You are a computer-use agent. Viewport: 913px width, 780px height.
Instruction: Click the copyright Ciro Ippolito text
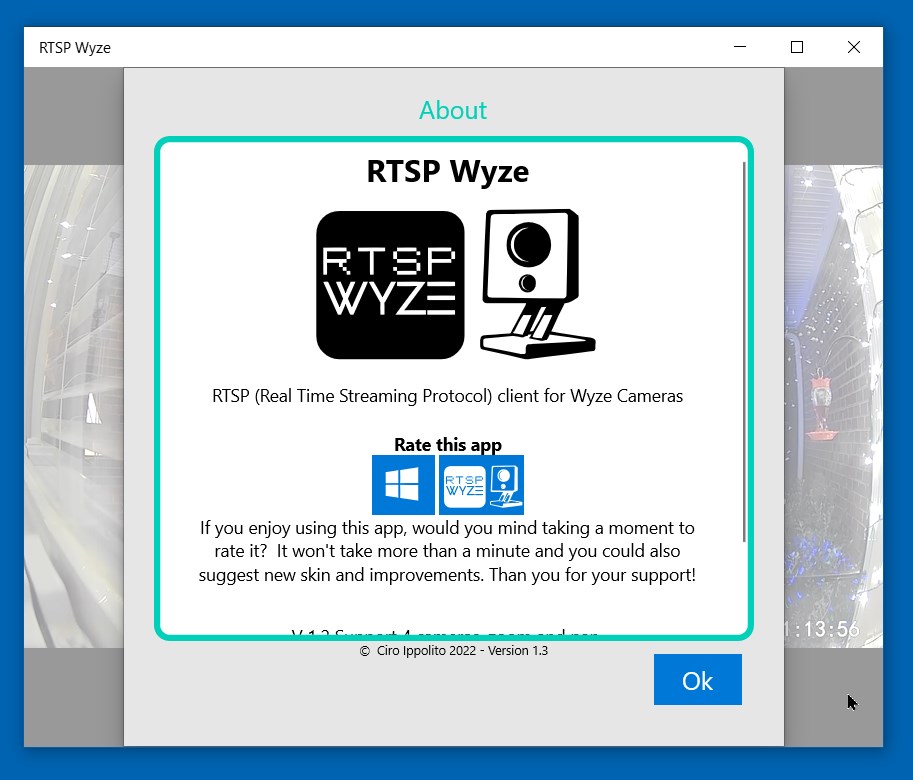click(452, 650)
